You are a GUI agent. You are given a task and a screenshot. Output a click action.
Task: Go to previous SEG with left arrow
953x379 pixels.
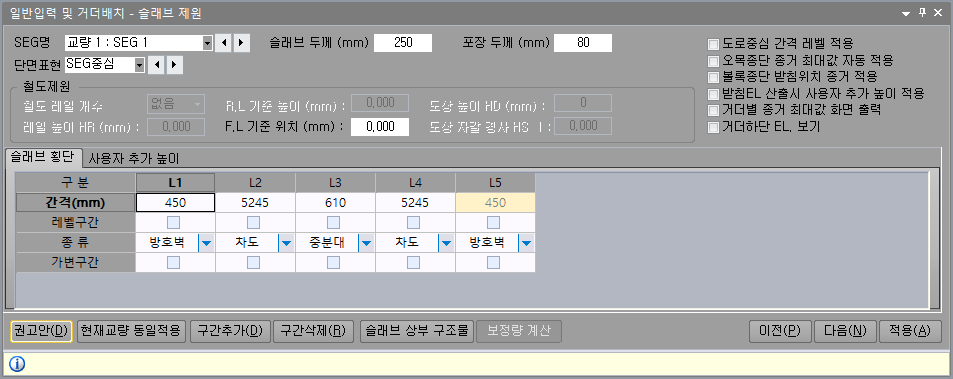(224, 43)
